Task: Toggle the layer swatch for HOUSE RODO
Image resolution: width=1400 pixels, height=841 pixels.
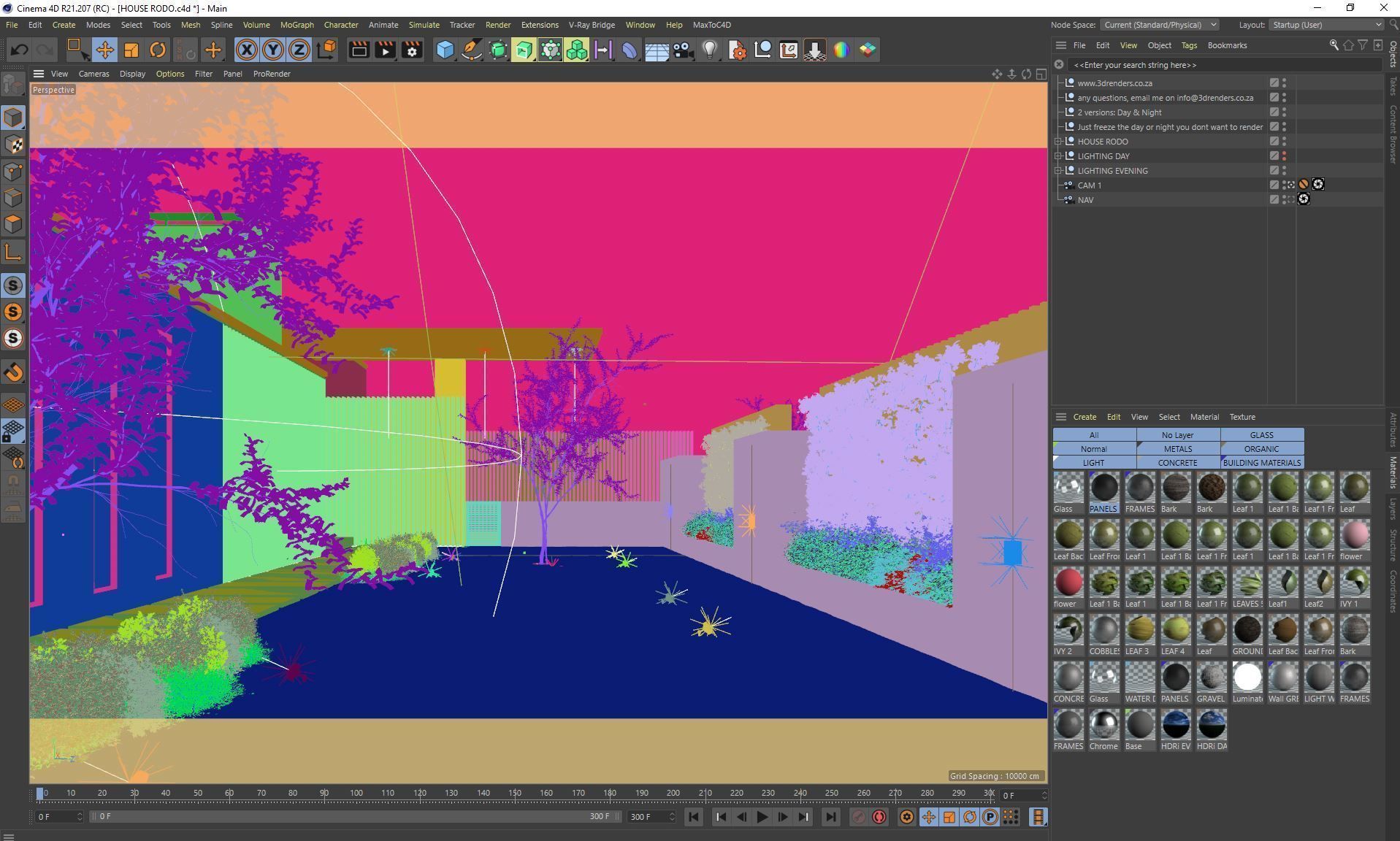Action: tap(1274, 142)
